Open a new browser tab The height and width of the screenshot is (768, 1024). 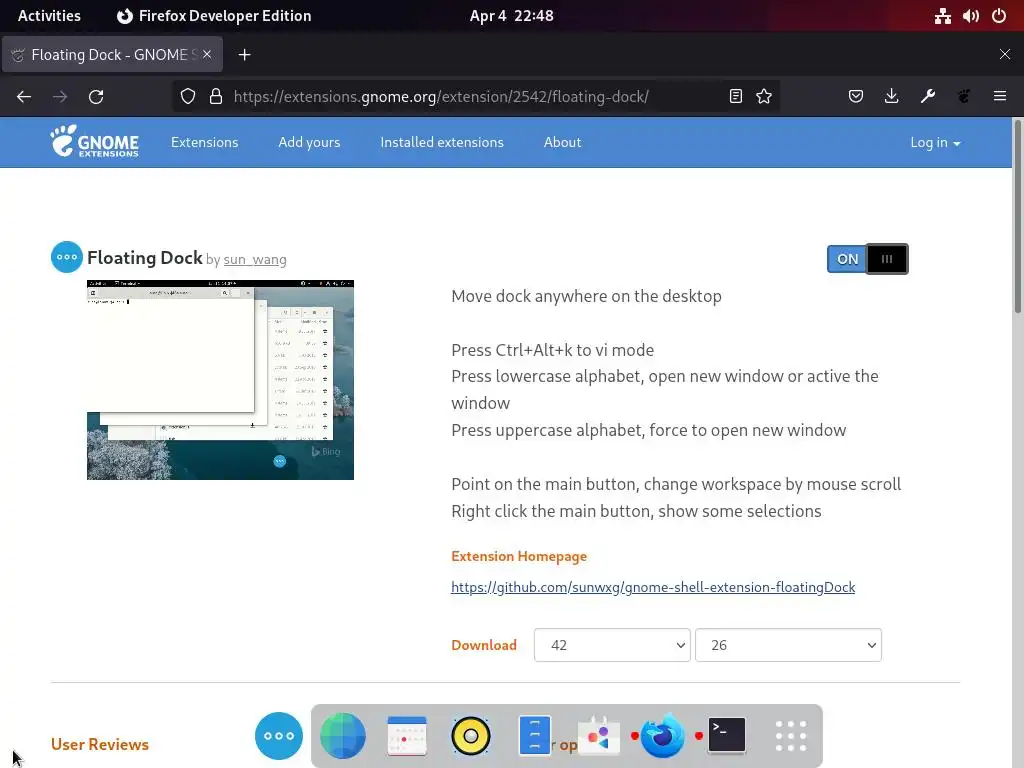point(244,55)
